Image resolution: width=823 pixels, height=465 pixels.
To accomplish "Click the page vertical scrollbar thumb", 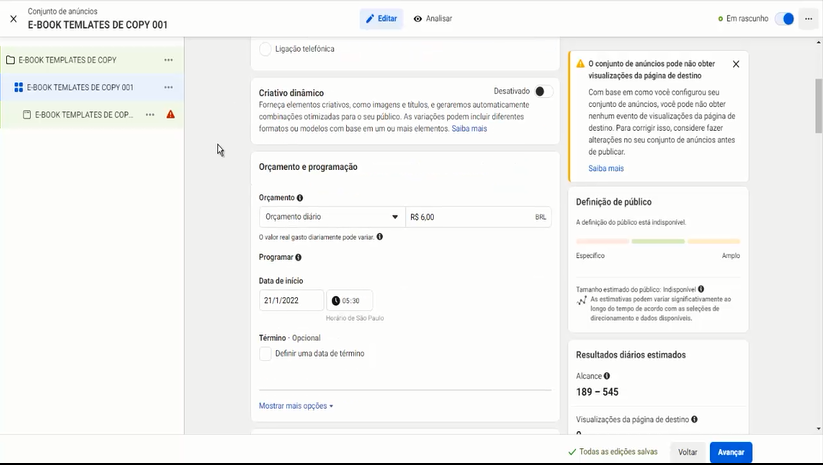I will tap(819, 106).
